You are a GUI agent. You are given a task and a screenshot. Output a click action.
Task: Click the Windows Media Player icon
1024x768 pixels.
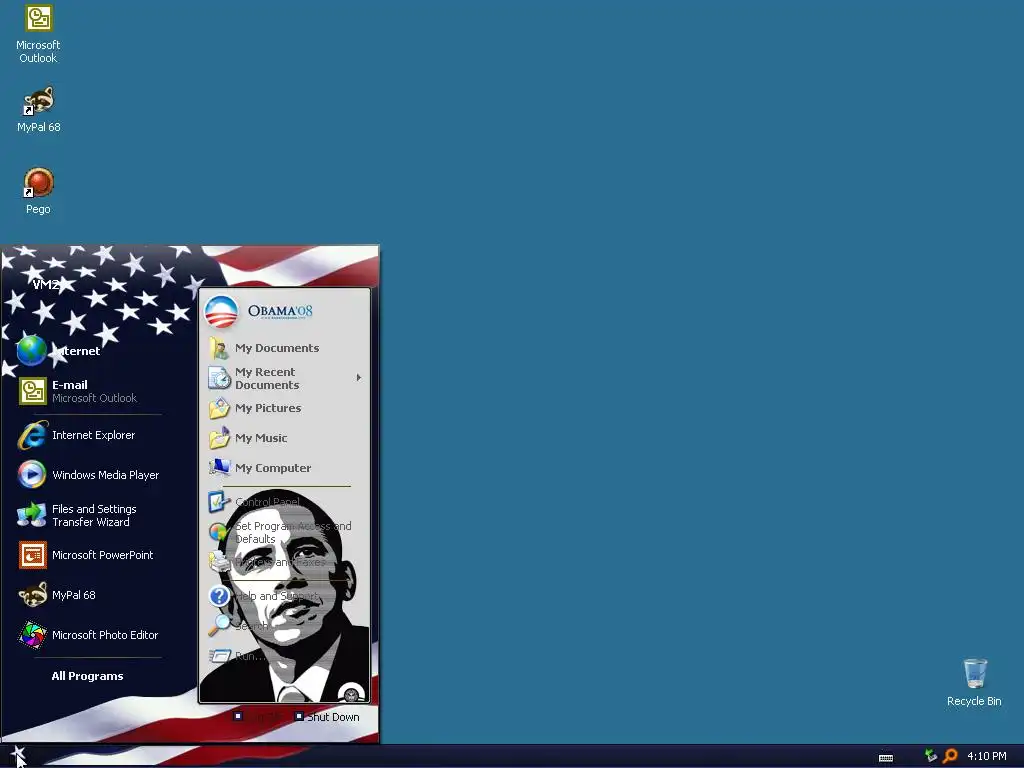click(31, 475)
